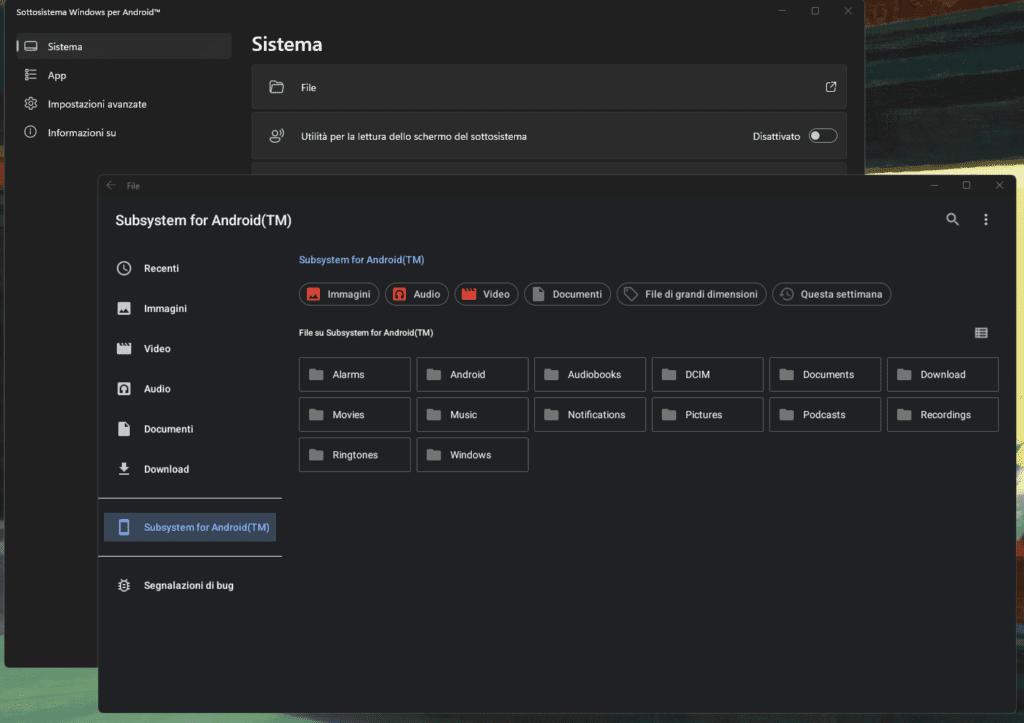Select Subsystem for Android(TM) sidebar entry
The width and height of the screenshot is (1024, 723).
189,527
